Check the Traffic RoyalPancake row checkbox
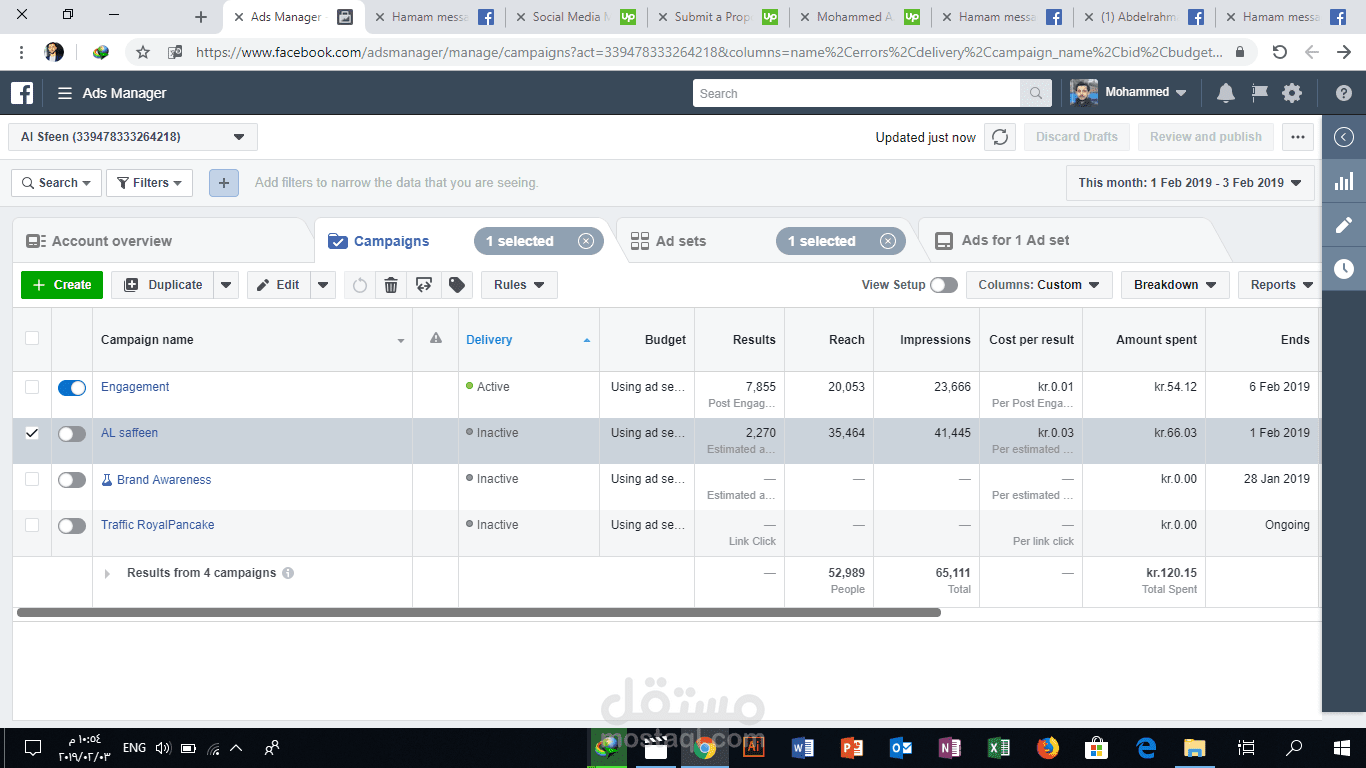Screen dimensions: 1366x768 click(32, 525)
